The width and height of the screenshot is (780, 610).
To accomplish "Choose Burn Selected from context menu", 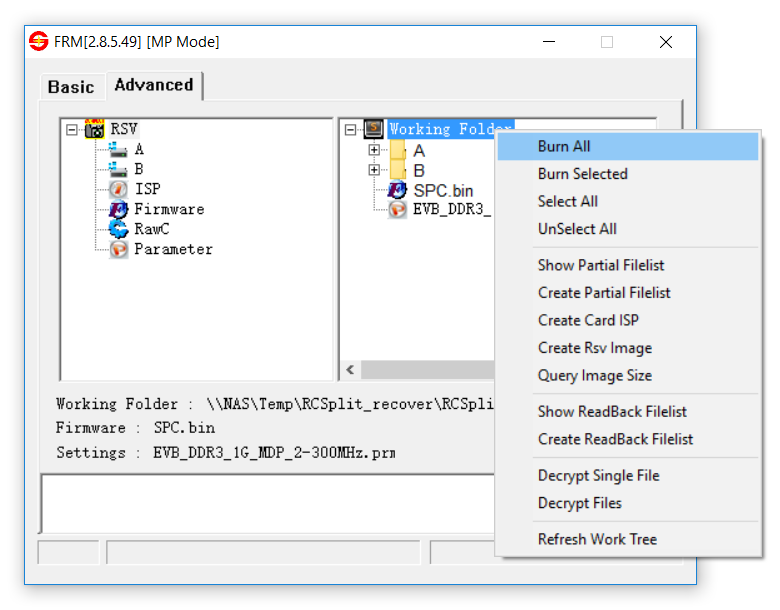I will tap(628, 174).
